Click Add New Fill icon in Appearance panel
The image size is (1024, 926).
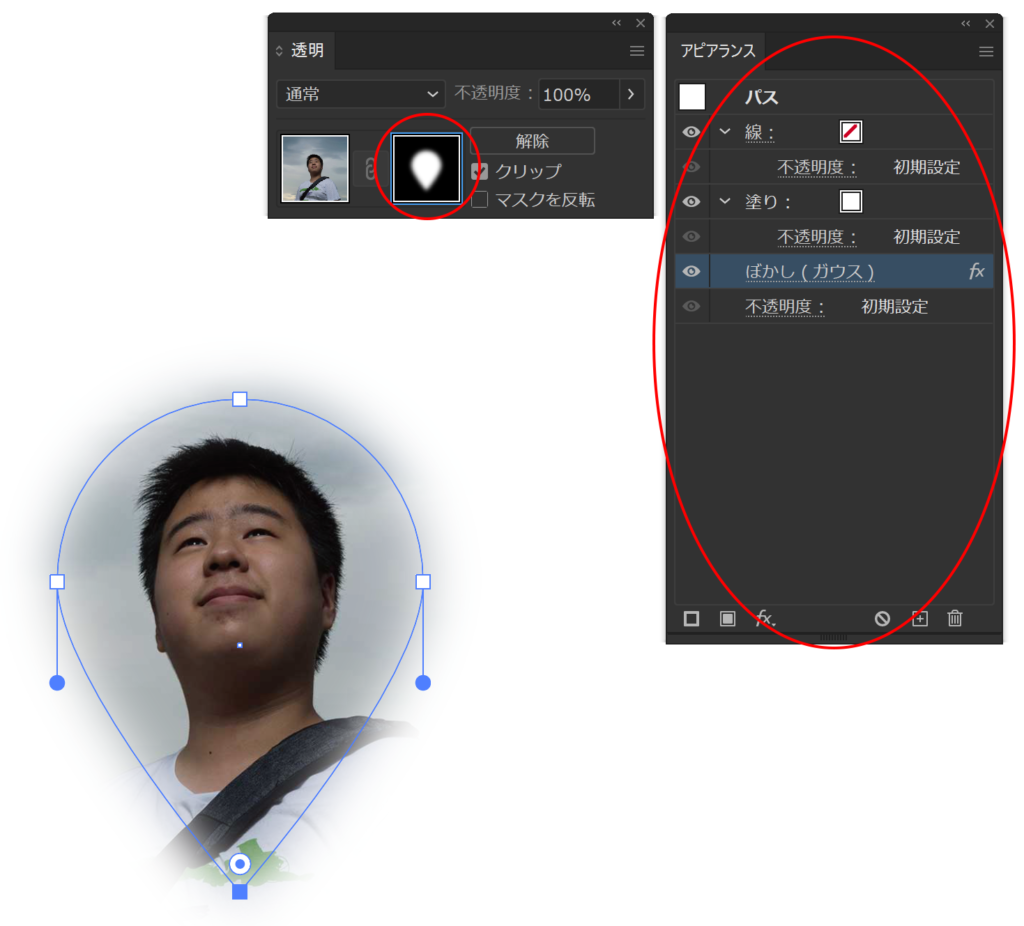727,619
